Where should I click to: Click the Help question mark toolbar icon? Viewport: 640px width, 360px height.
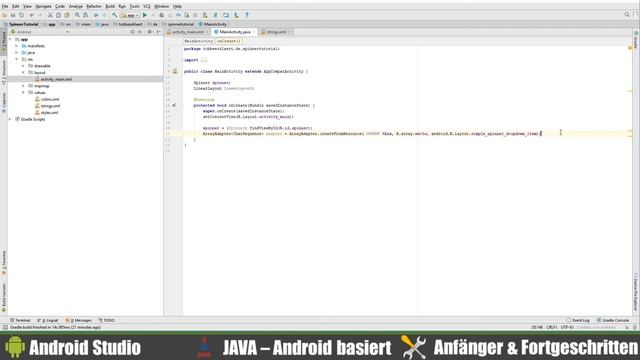point(247,15)
